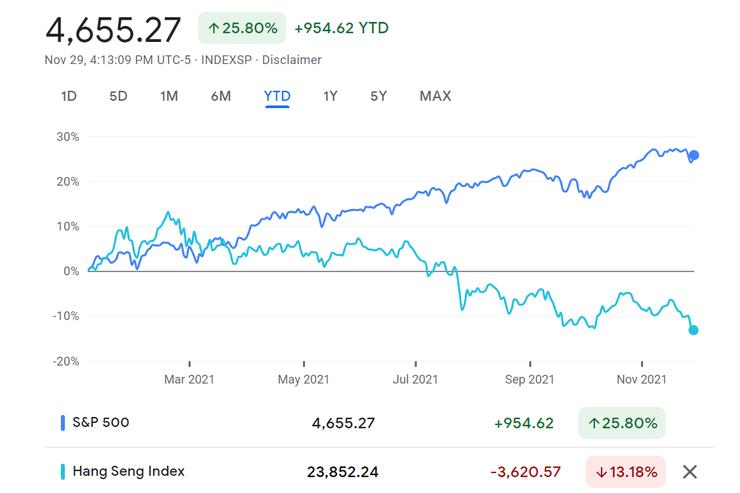The width and height of the screenshot is (740, 493).
Task: Open the Disclaimer link
Action: point(293,60)
